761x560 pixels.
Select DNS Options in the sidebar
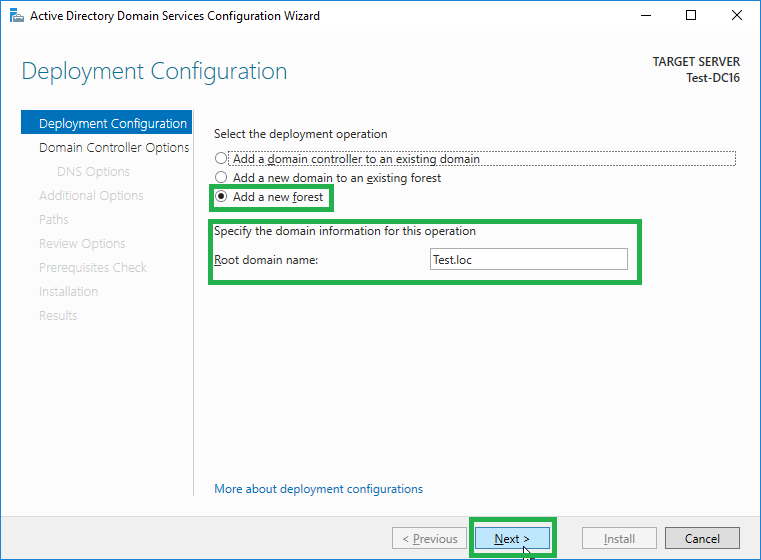[93, 171]
